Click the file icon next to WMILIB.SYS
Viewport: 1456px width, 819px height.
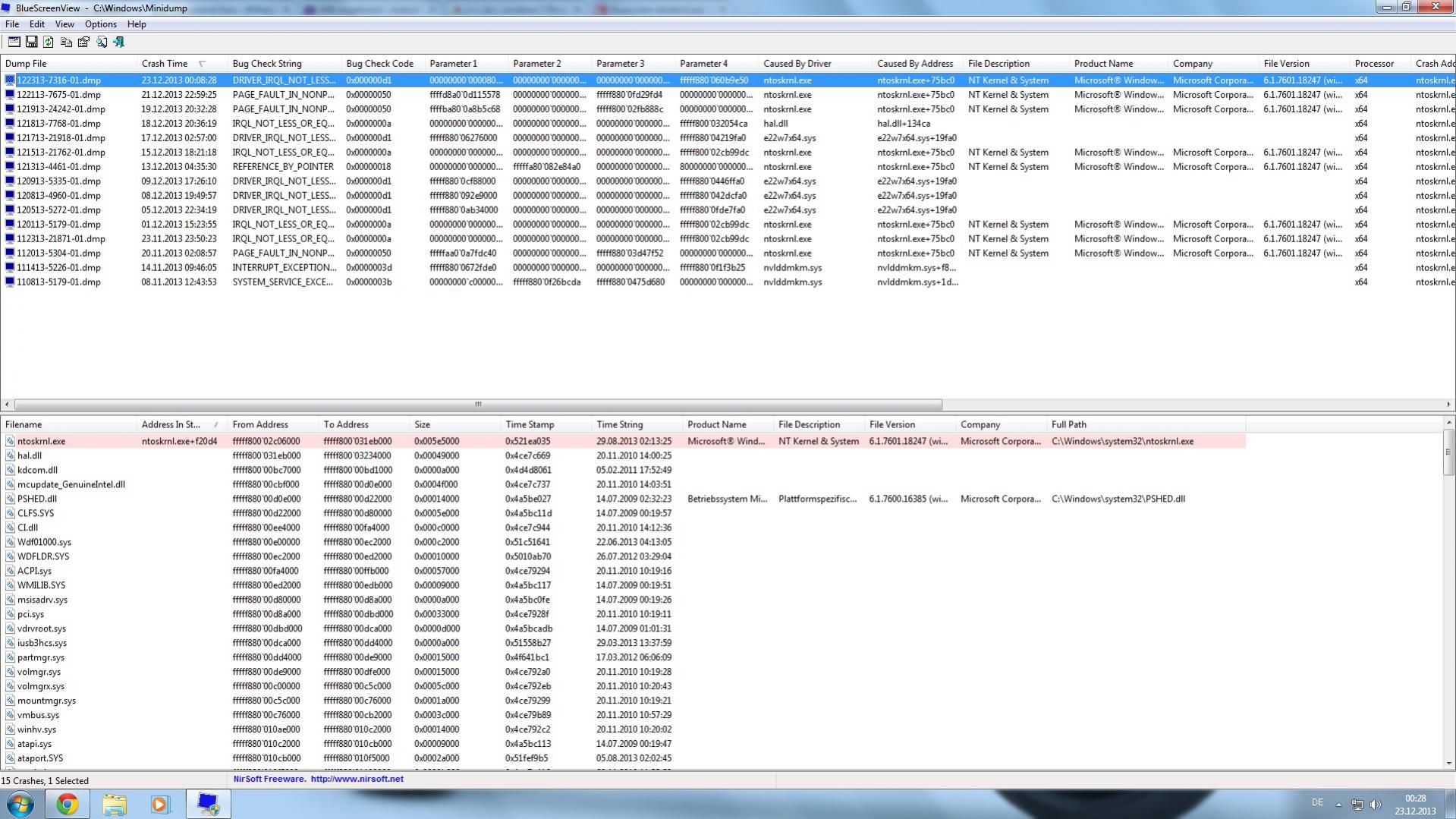click(10, 586)
